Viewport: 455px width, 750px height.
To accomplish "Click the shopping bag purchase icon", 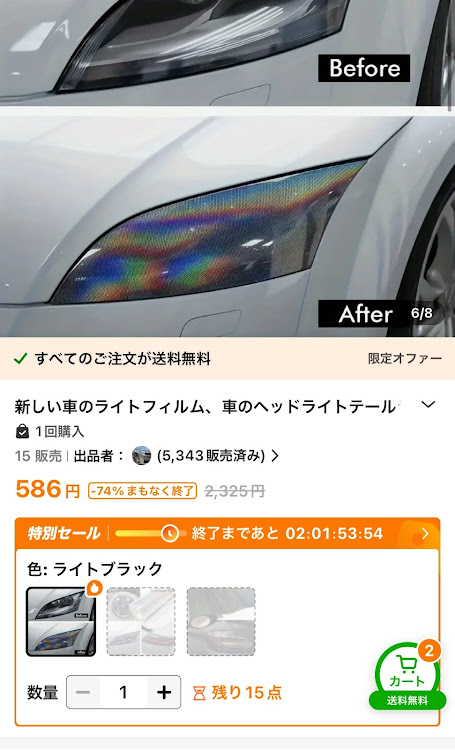I will pos(22,431).
